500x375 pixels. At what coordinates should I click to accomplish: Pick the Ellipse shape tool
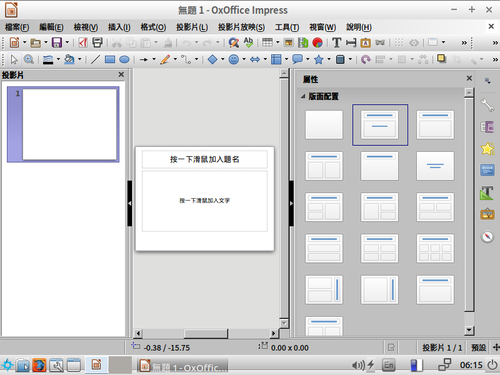pyautogui.click(x=124, y=60)
